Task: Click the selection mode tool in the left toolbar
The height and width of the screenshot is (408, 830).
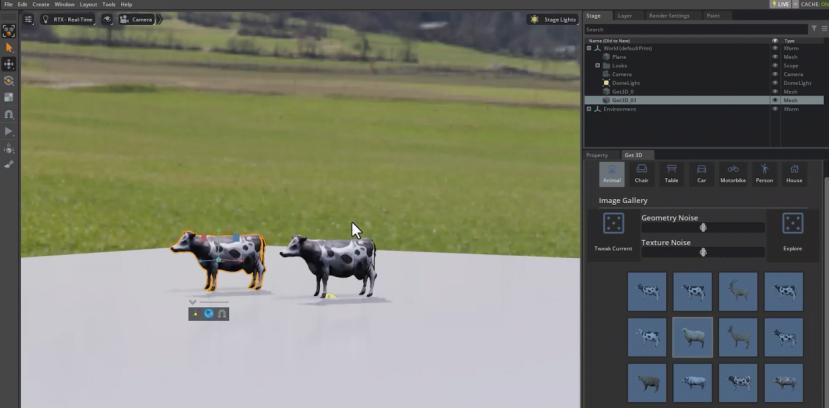Action: (x=8, y=31)
